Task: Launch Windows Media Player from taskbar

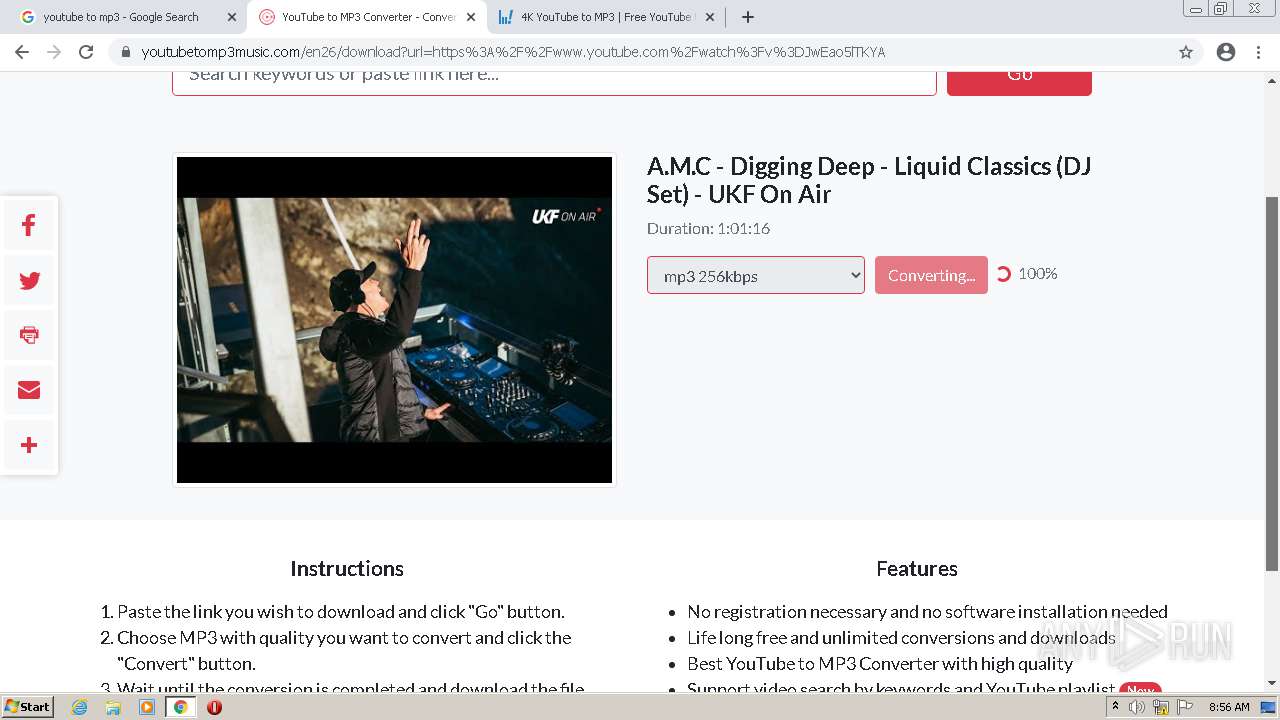Action: 147,707
